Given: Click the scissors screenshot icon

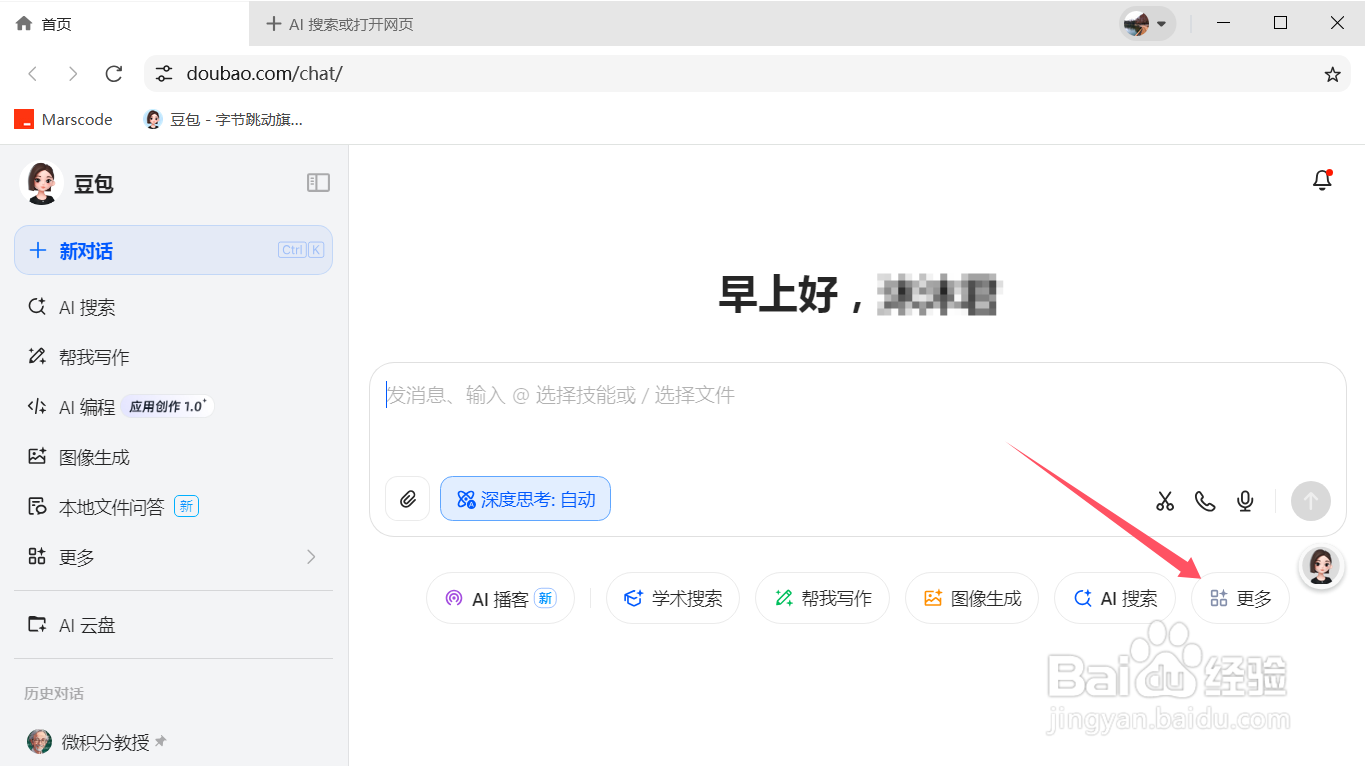Looking at the screenshot, I should click(x=1165, y=501).
